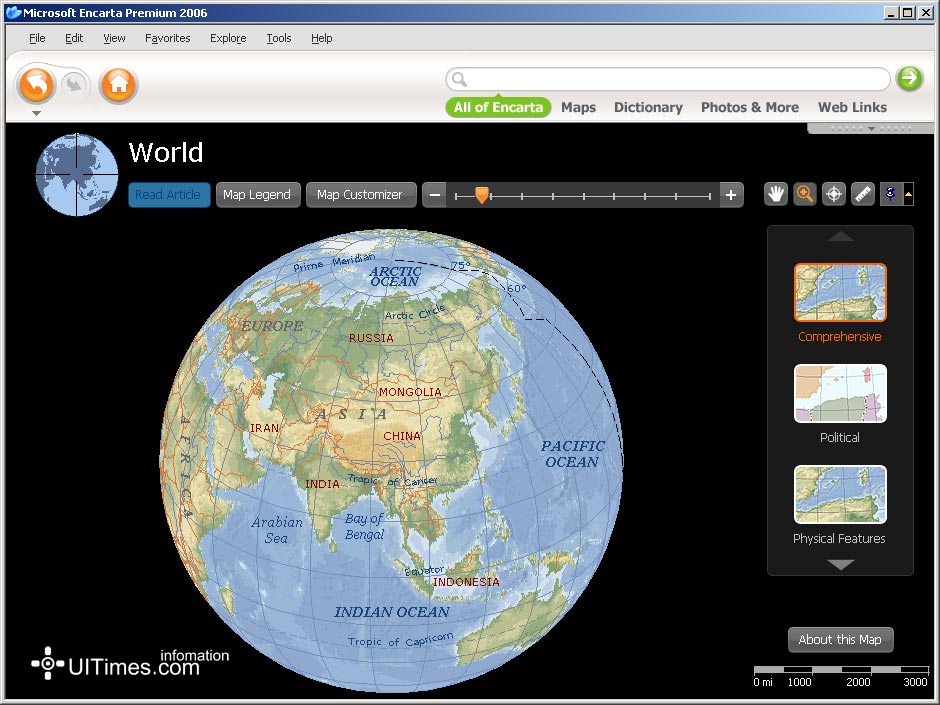The width and height of the screenshot is (940, 705).
Task: Expand the small arrow beside projection icon
Action: tap(908, 194)
